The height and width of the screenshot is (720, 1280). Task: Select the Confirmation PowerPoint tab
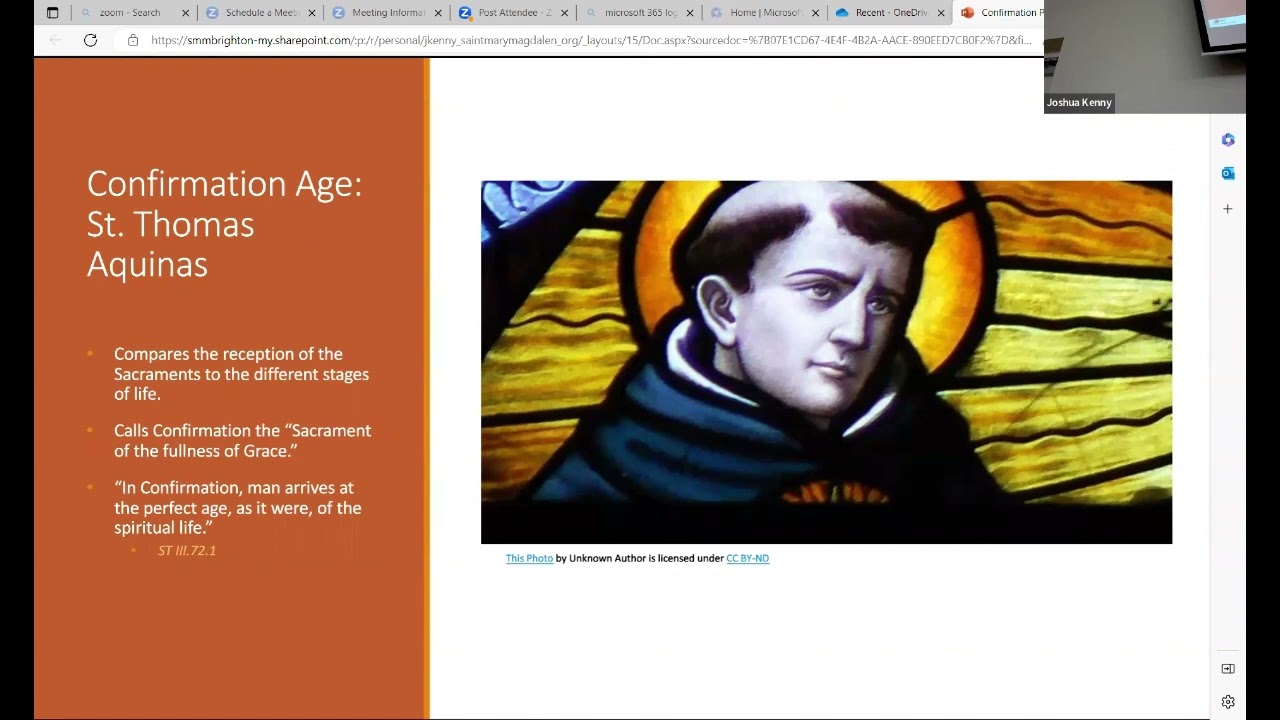[998, 13]
